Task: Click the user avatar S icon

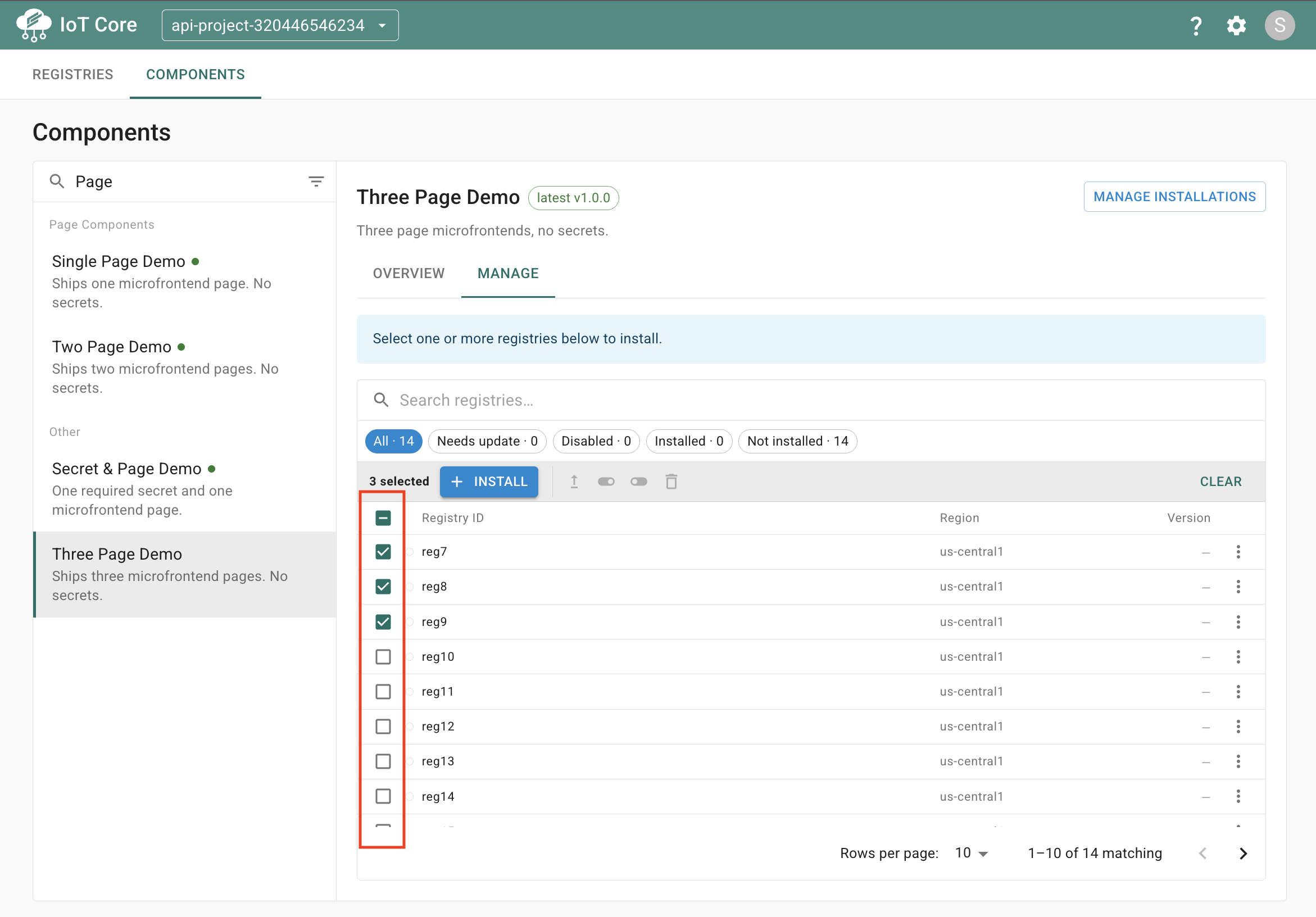Action: pos(1279,25)
